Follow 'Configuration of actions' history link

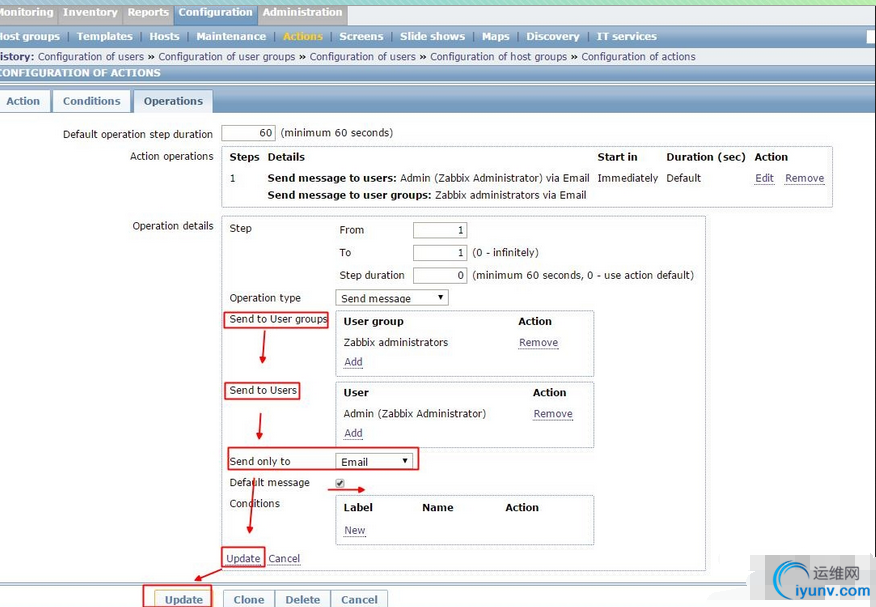pyautogui.click(x=639, y=56)
